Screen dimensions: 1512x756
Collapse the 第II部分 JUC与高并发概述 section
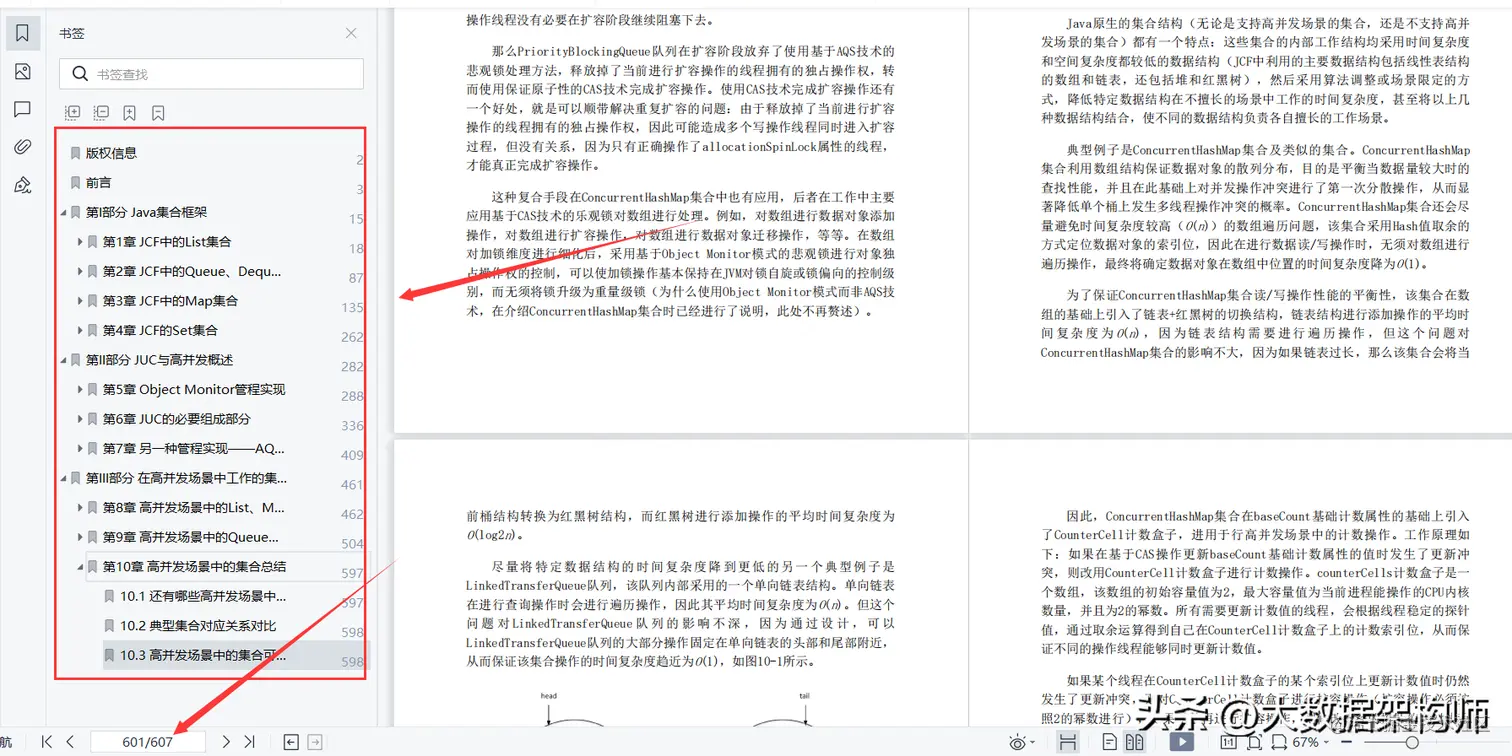[64, 360]
